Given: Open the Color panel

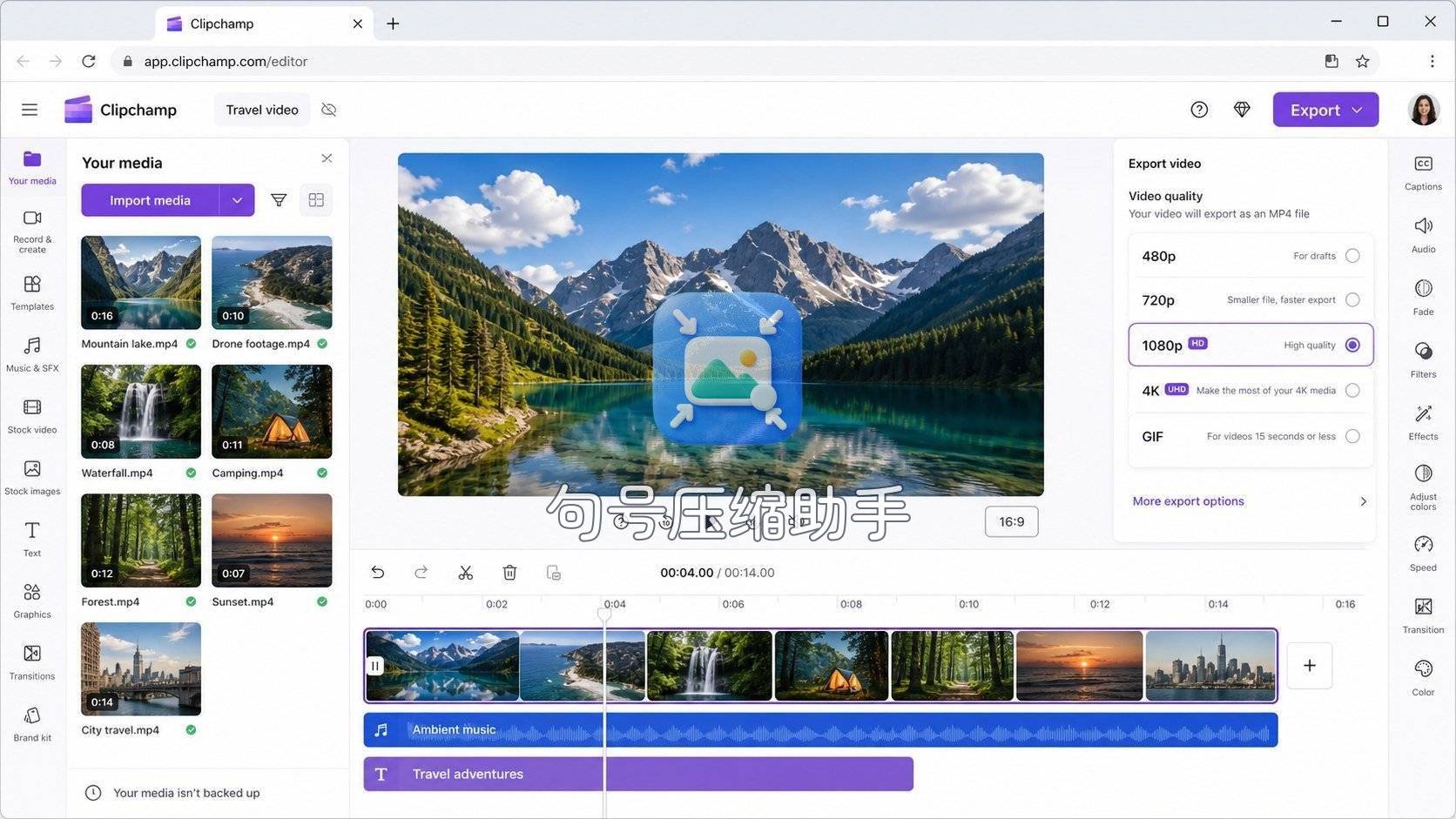Looking at the screenshot, I should [1423, 679].
